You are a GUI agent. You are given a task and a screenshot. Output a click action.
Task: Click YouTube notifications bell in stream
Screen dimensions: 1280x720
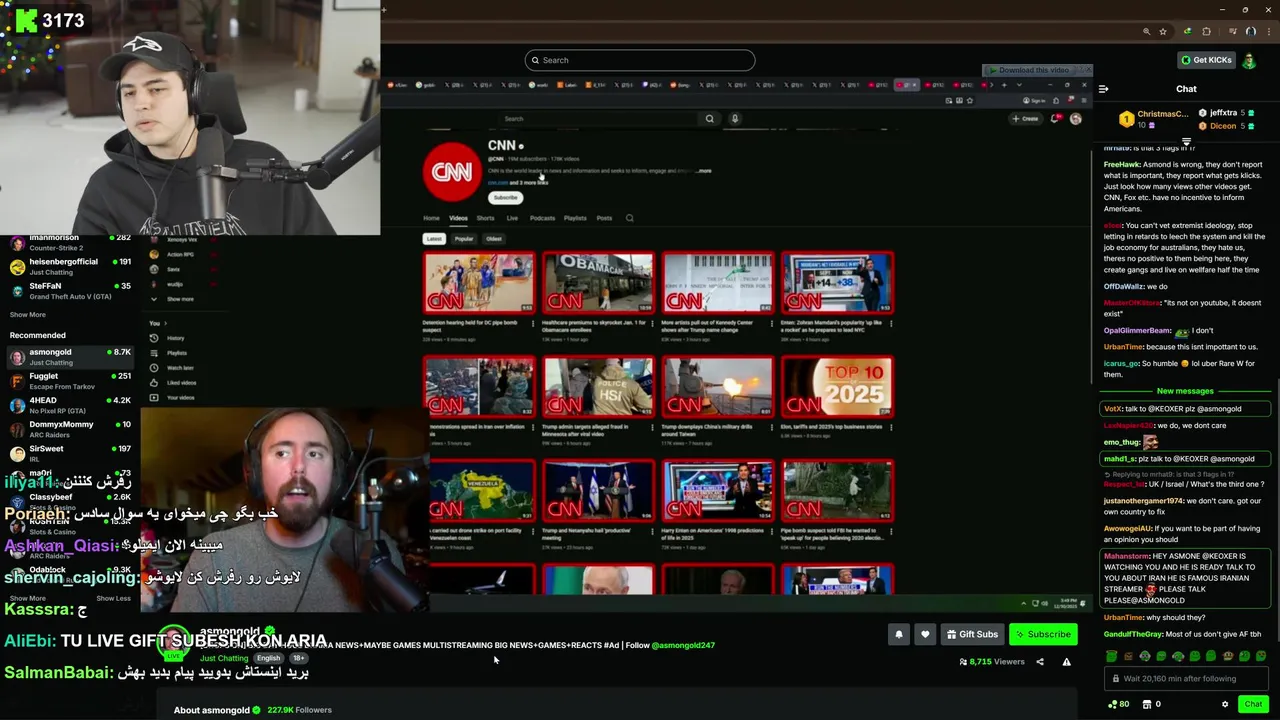(x=1056, y=118)
